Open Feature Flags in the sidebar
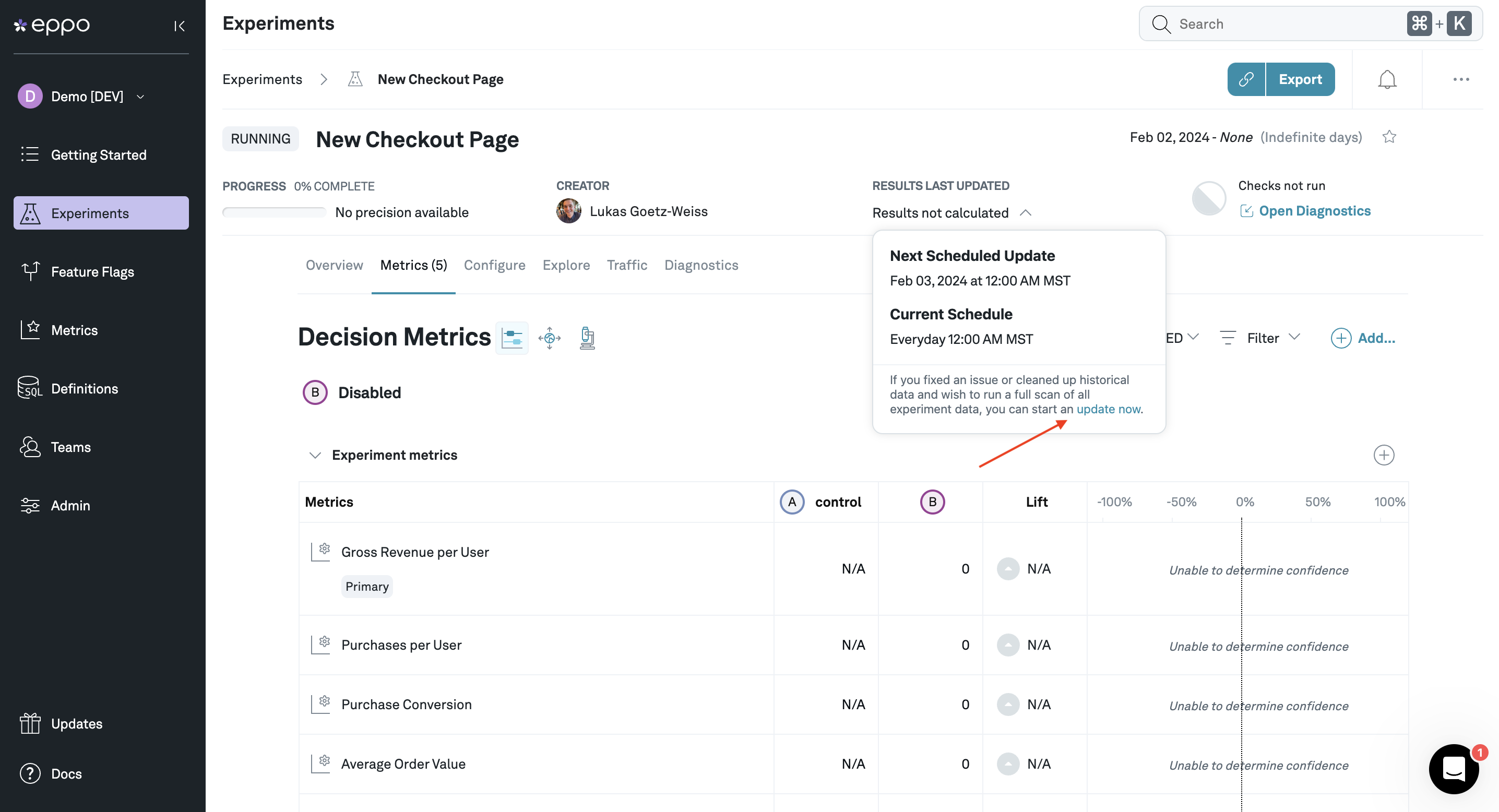Viewport: 1499px width, 812px height. tap(92, 272)
